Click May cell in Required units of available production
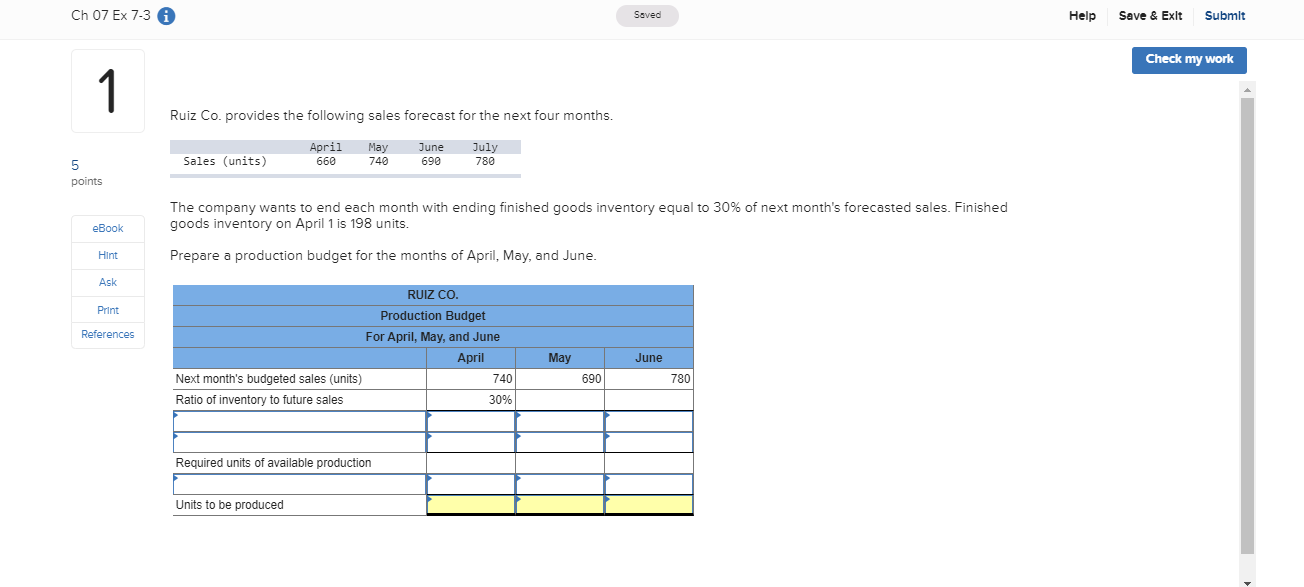This screenshot has height=587, width=1304. coord(560,463)
